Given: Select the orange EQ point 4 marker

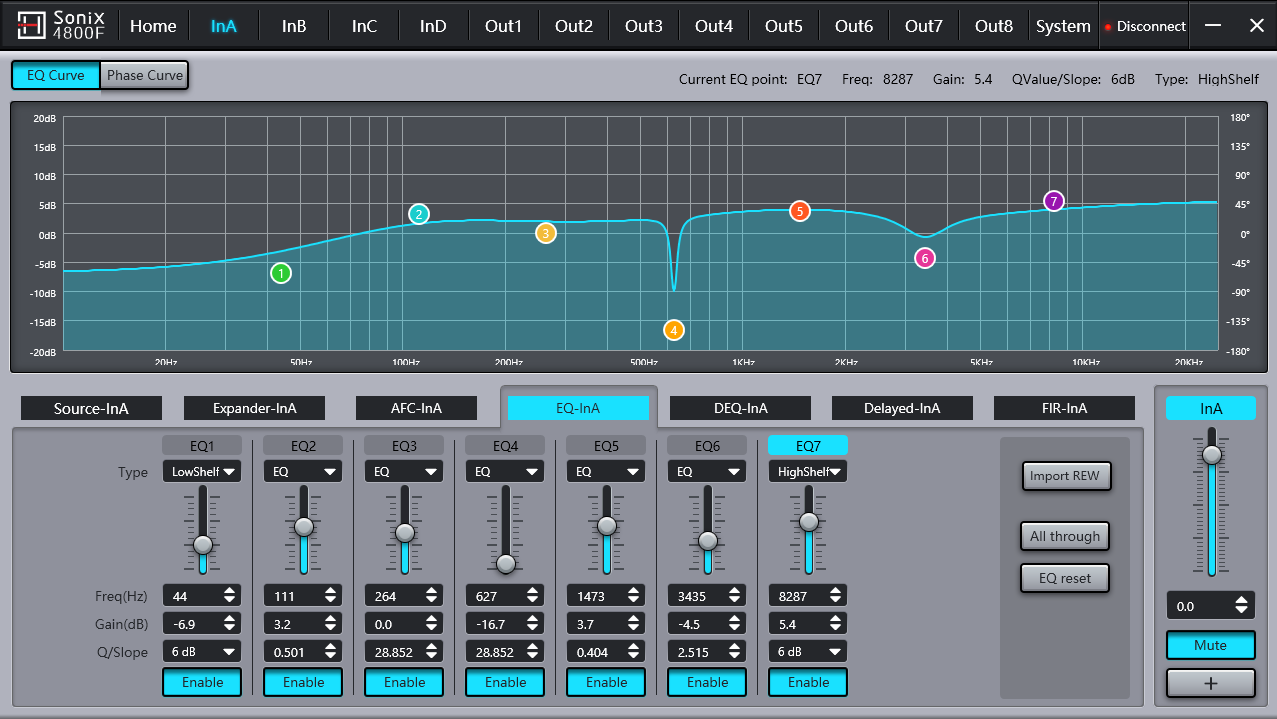Looking at the screenshot, I should click(x=674, y=330).
